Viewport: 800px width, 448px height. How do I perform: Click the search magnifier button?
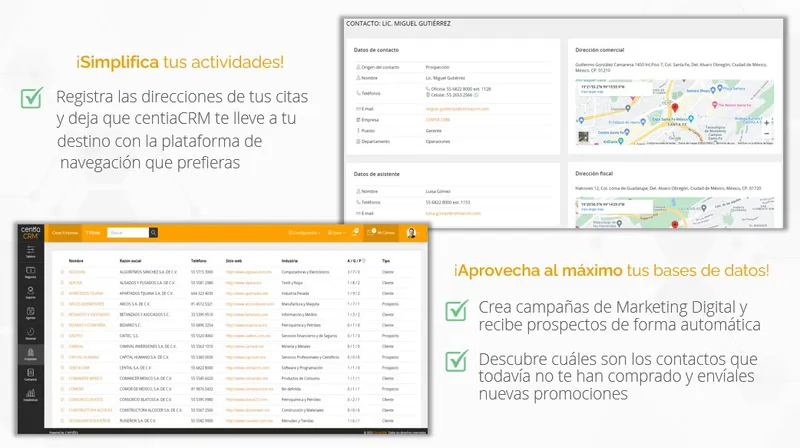(153, 233)
